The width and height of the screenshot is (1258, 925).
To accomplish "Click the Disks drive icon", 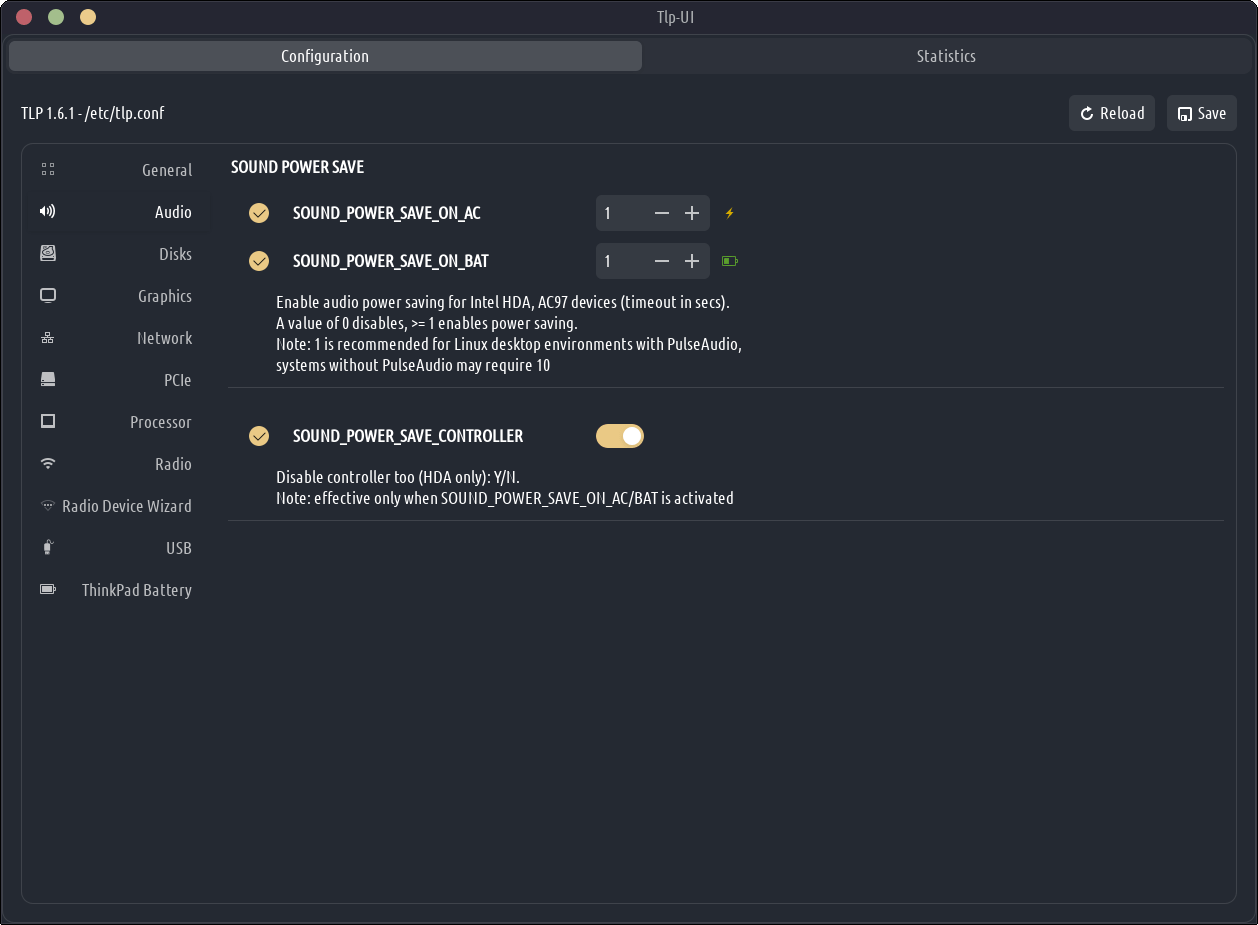I will click(x=48, y=254).
